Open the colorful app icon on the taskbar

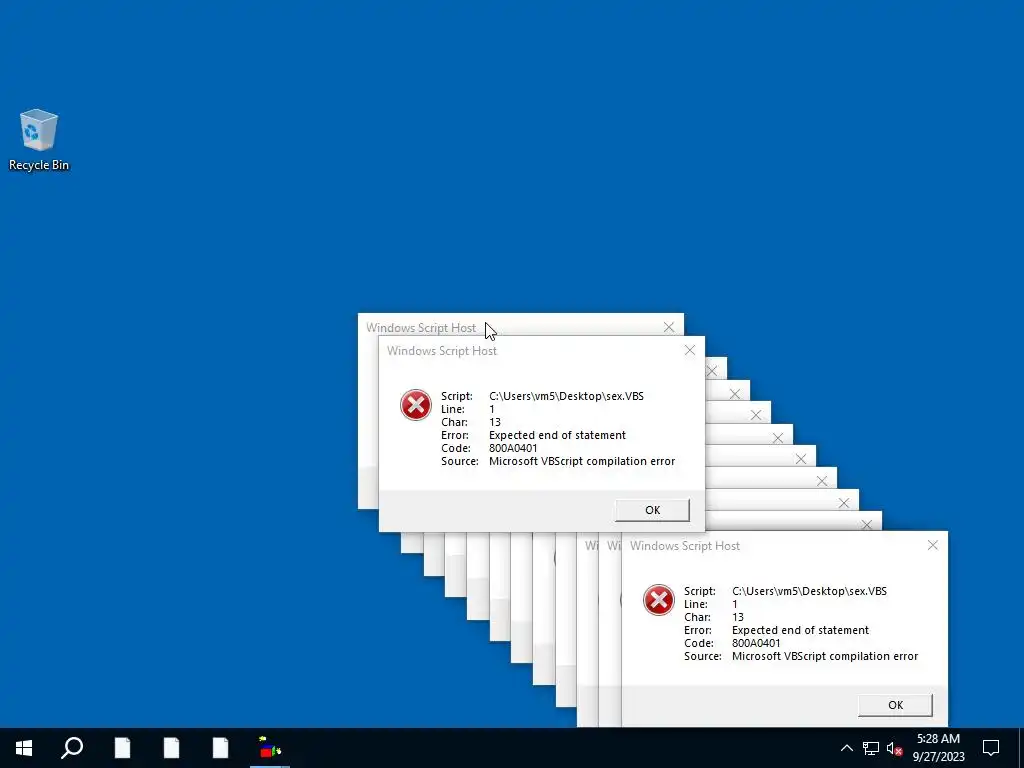click(269, 748)
